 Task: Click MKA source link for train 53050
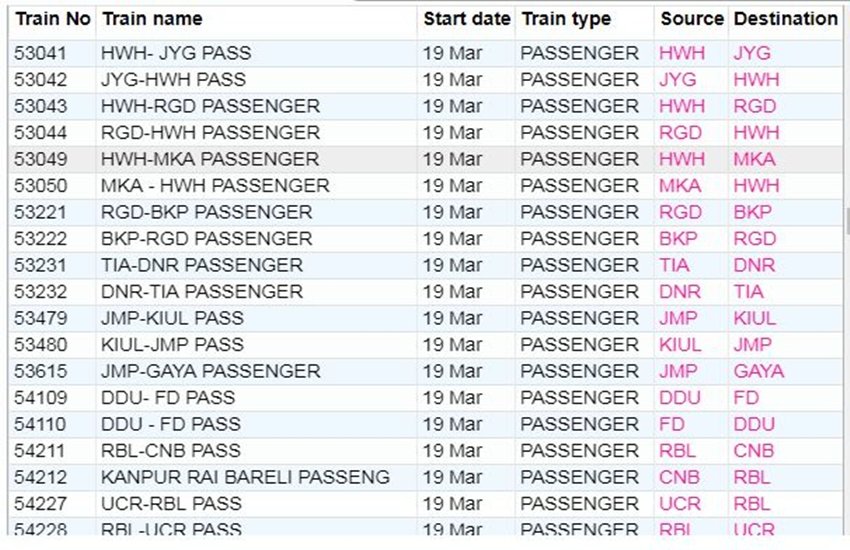pyautogui.click(x=680, y=186)
